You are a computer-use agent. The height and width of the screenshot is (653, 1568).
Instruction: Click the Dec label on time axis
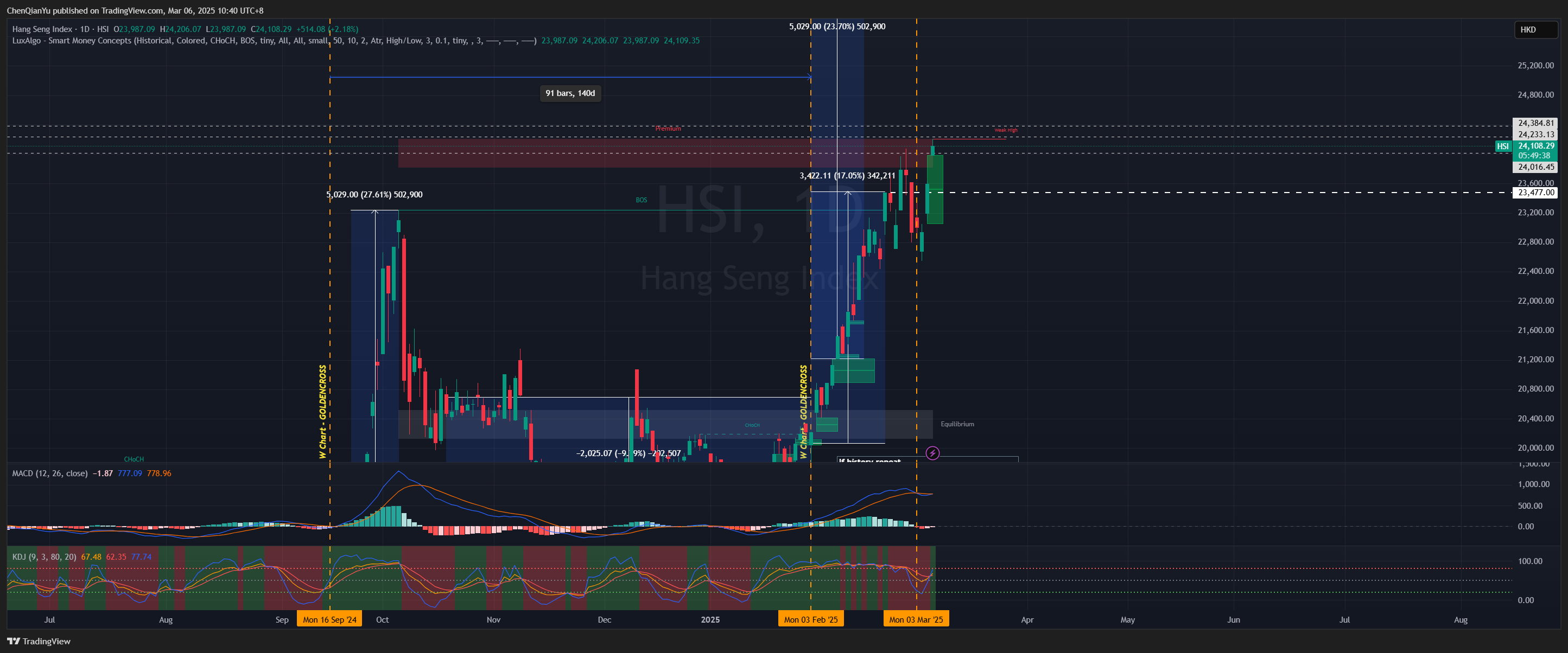click(x=605, y=619)
